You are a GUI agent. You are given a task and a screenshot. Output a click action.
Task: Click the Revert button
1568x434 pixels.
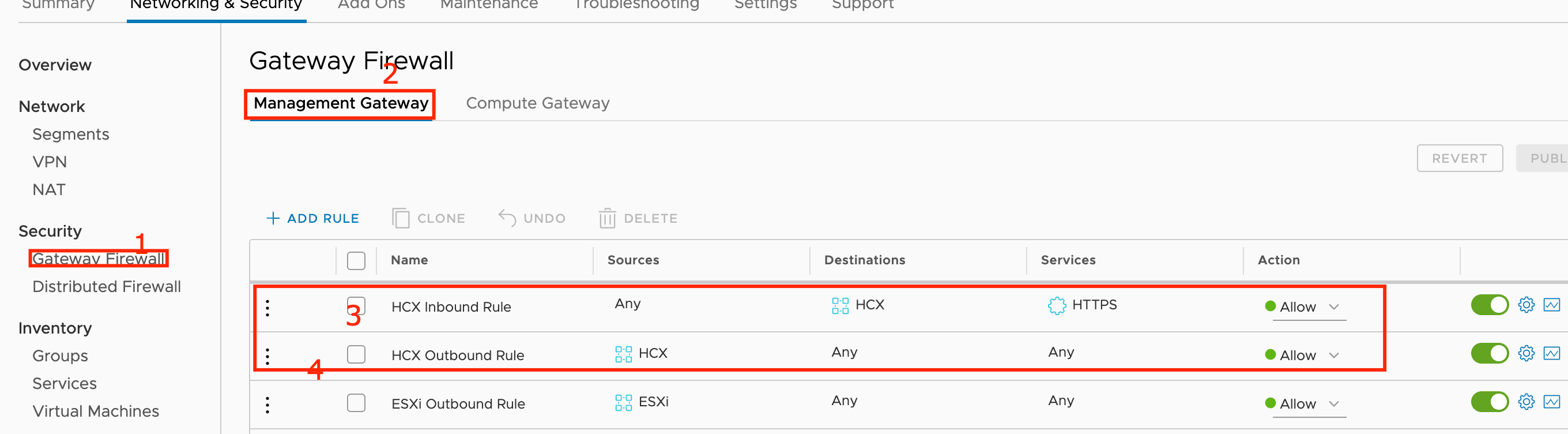[x=1459, y=159]
